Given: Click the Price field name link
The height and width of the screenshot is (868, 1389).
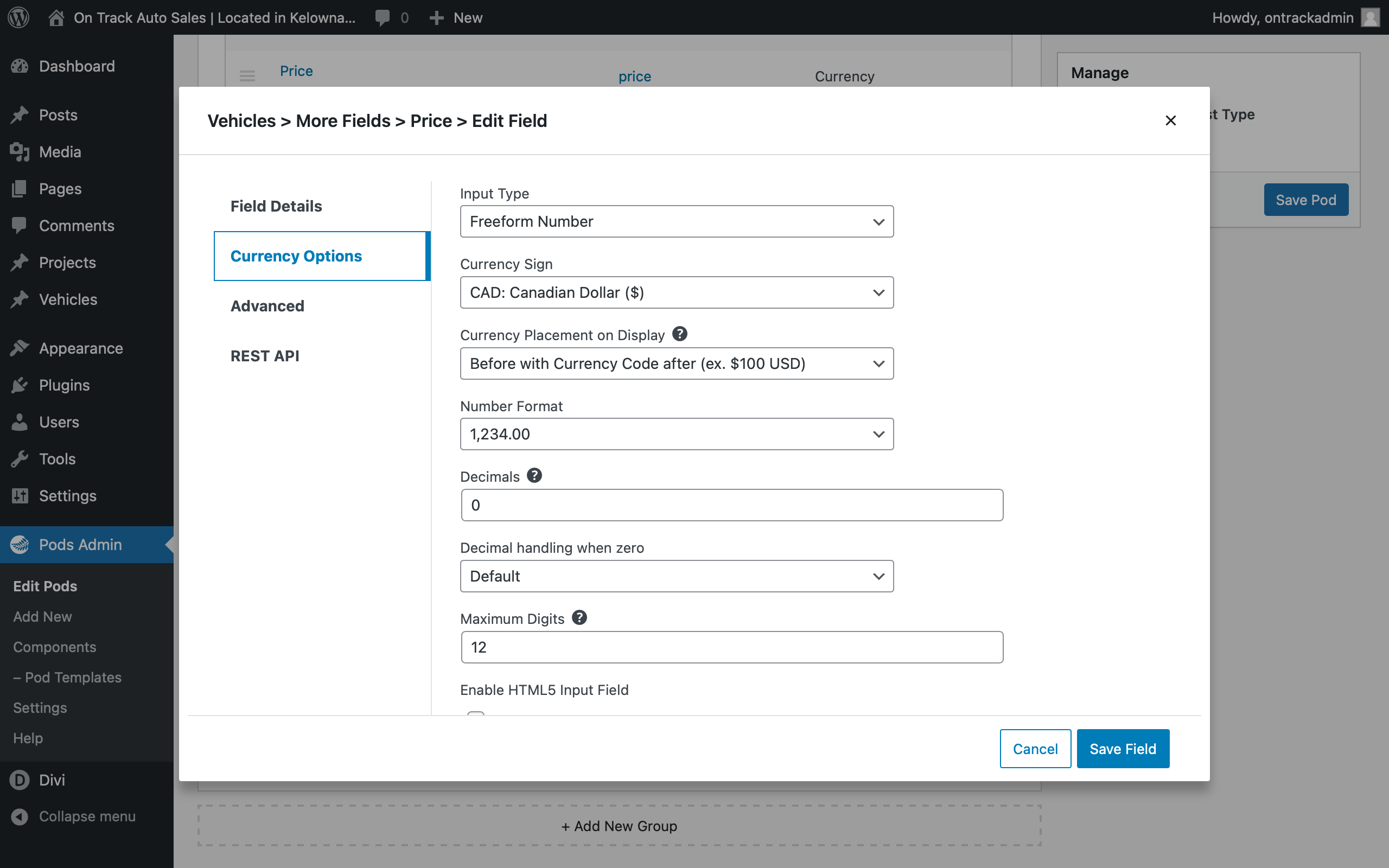Looking at the screenshot, I should pos(296,71).
